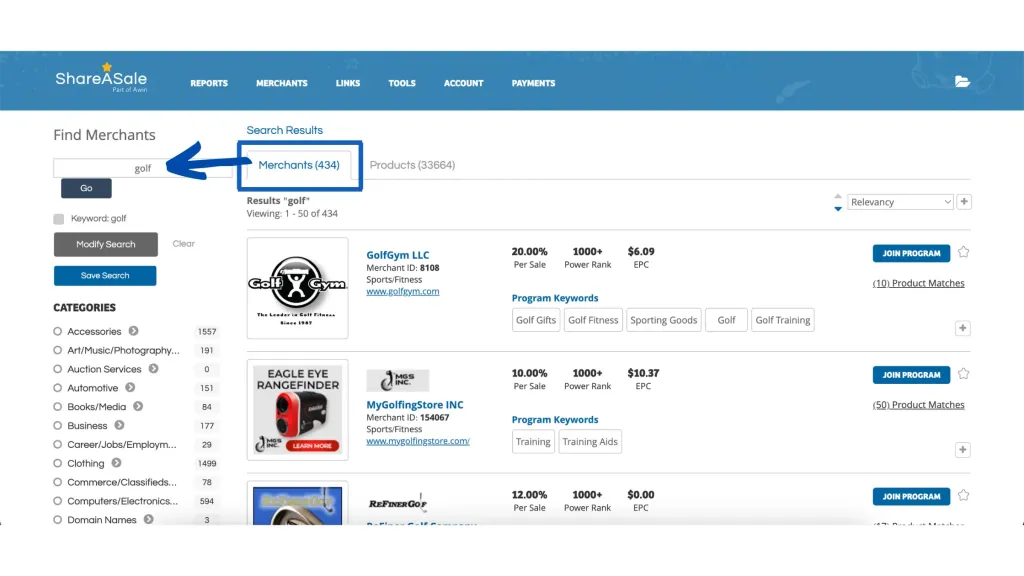The image size is (1024, 576).
Task: Open the Merchants menu
Action: click(281, 84)
